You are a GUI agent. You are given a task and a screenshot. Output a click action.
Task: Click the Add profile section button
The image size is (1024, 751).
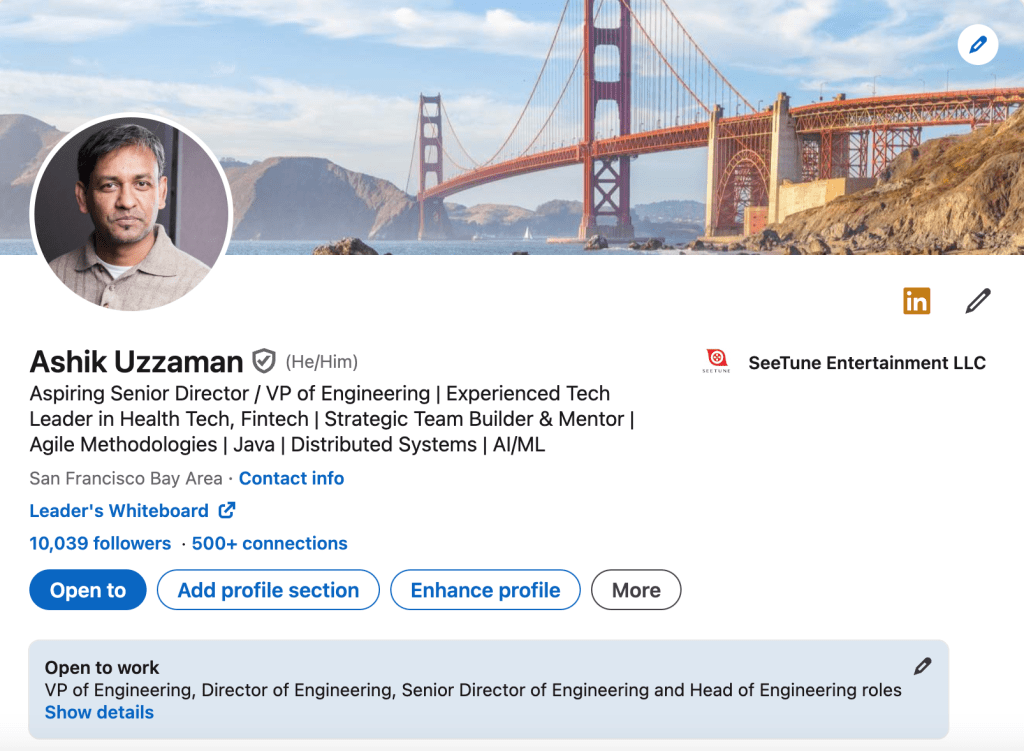[x=268, y=590]
